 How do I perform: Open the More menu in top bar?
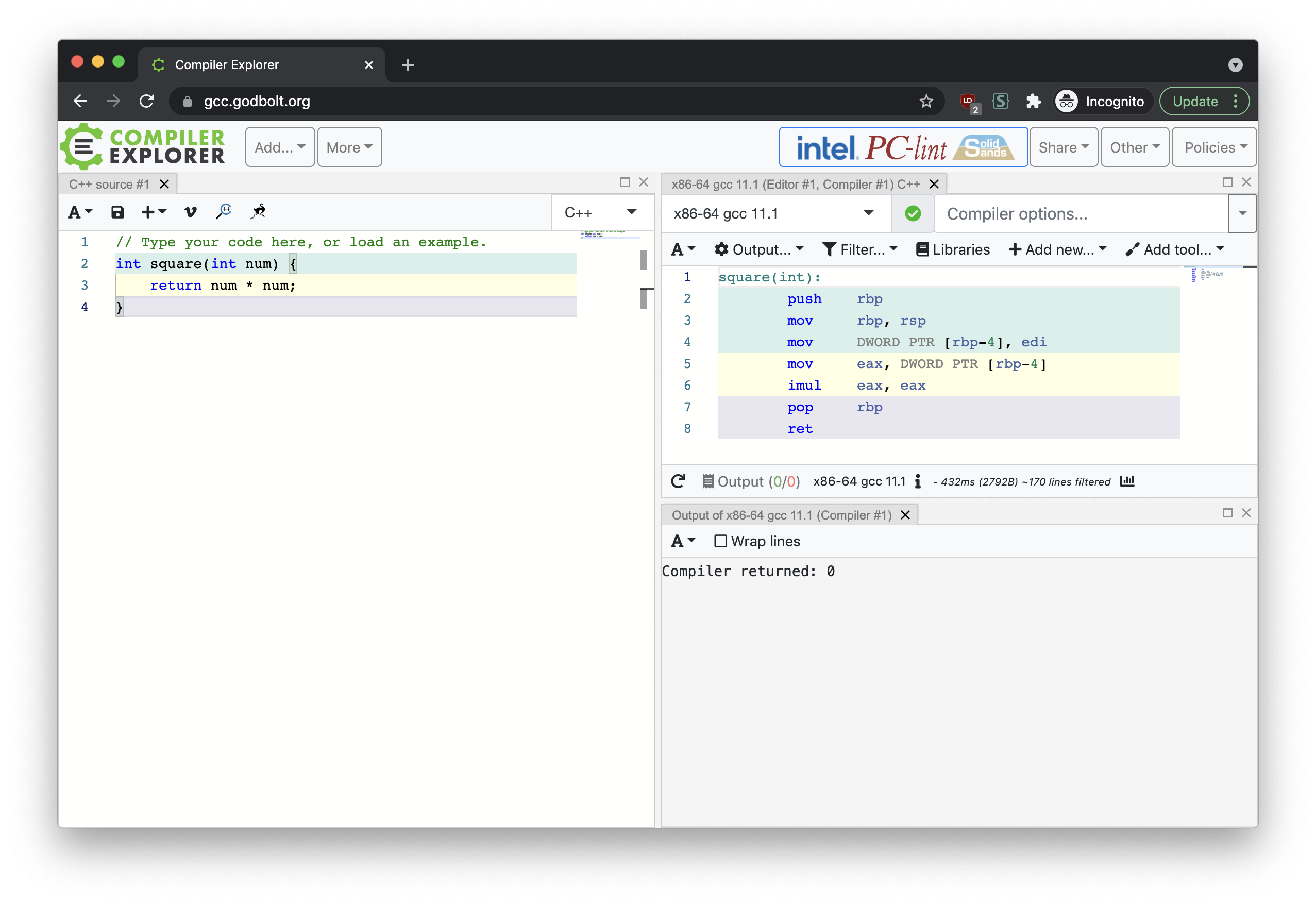pos(349,147)
